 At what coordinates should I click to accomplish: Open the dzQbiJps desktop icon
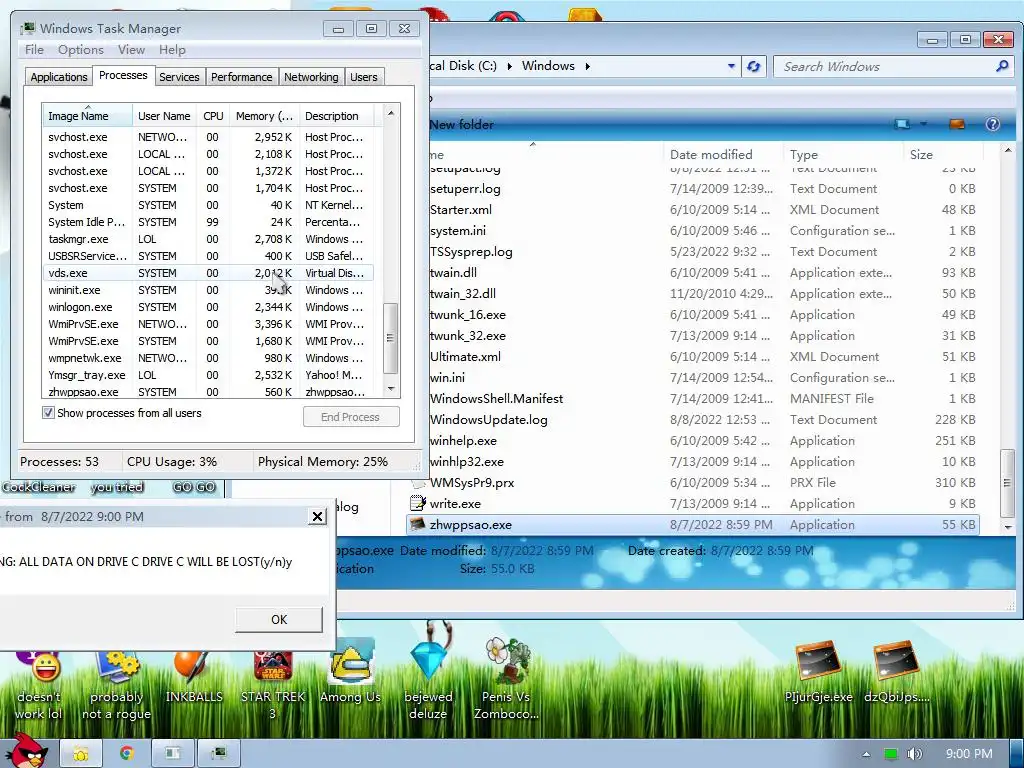897,673
